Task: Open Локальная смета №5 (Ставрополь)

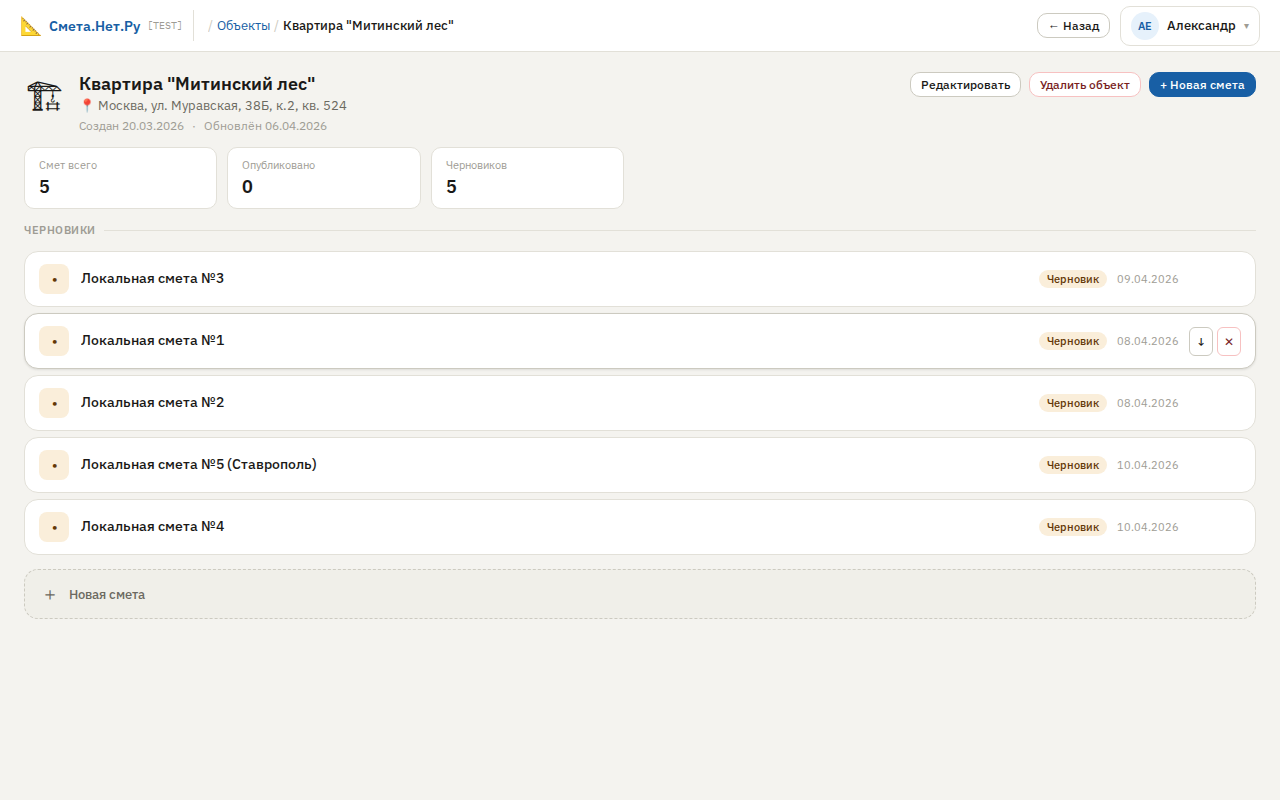Action: [198, 464]
